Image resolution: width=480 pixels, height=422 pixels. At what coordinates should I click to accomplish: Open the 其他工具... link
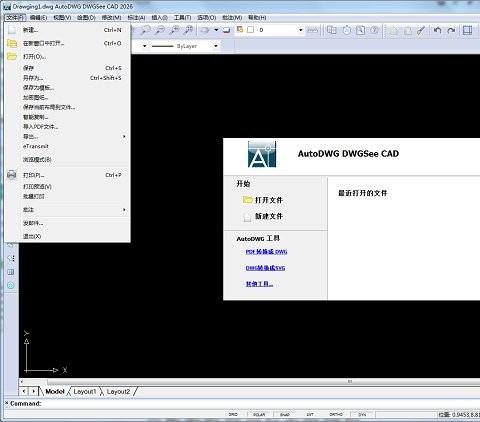point(259,284)
